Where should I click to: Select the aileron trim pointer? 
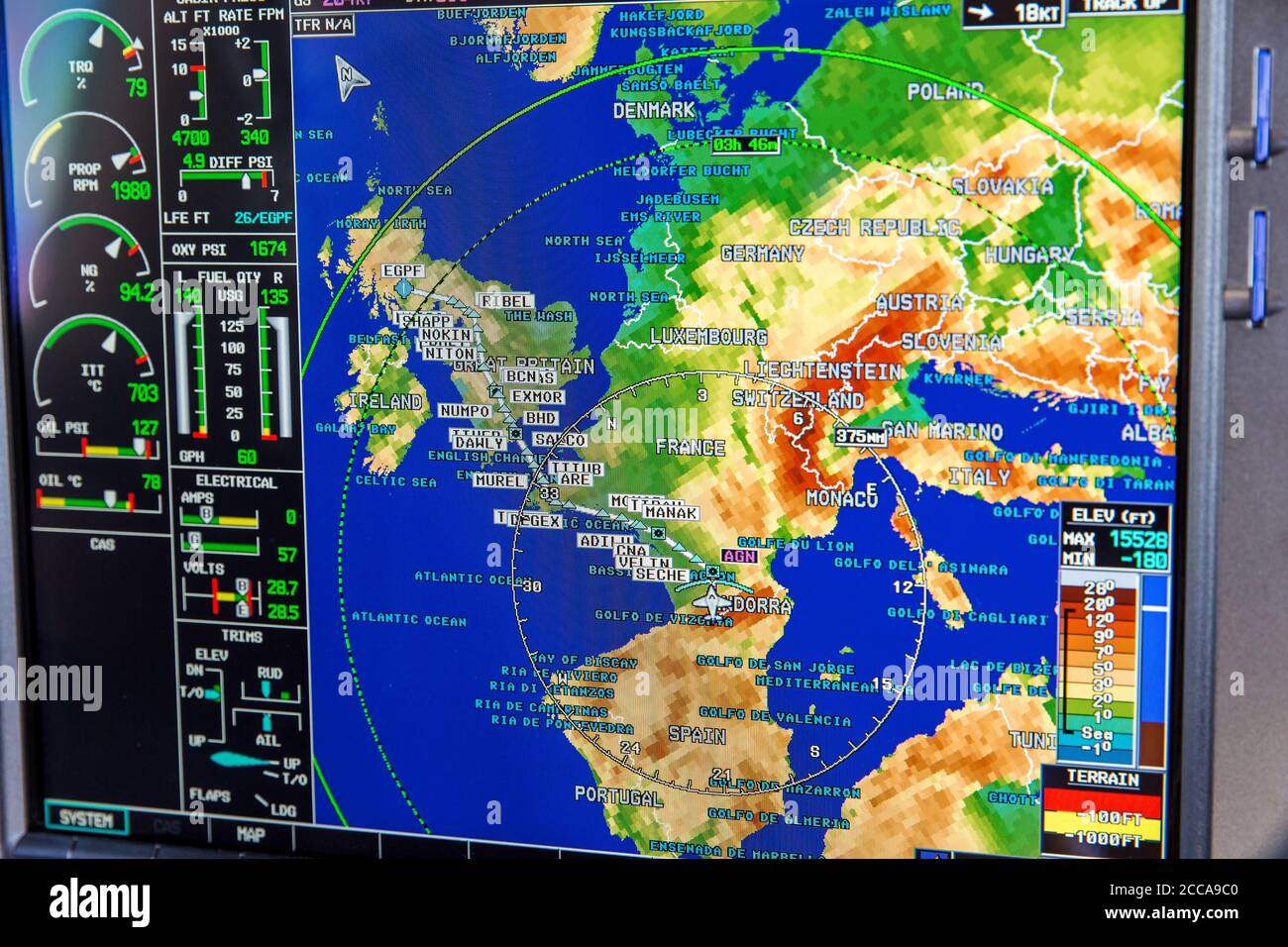(x=267, y=722)
